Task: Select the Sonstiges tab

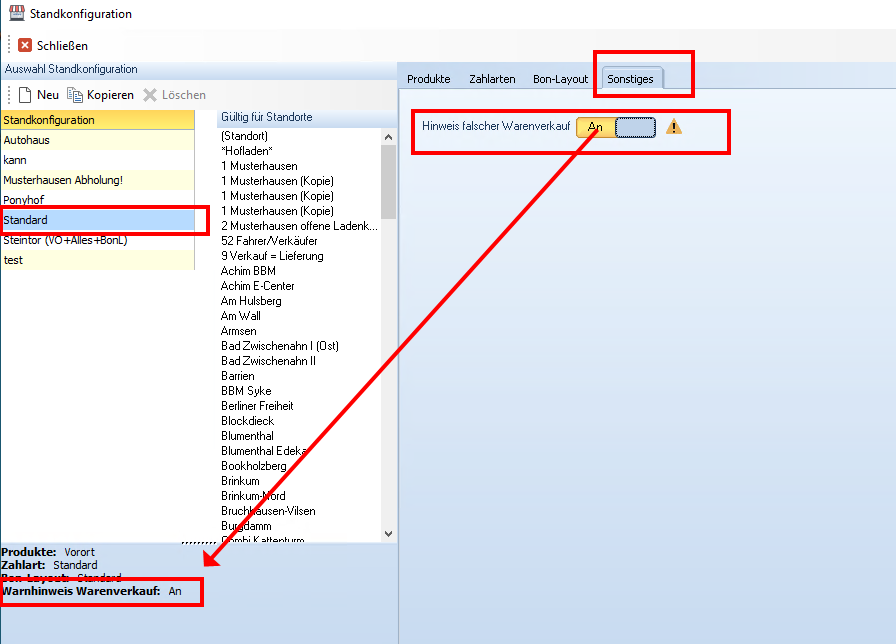Action: pyautogui.click(x=630, y=79)
